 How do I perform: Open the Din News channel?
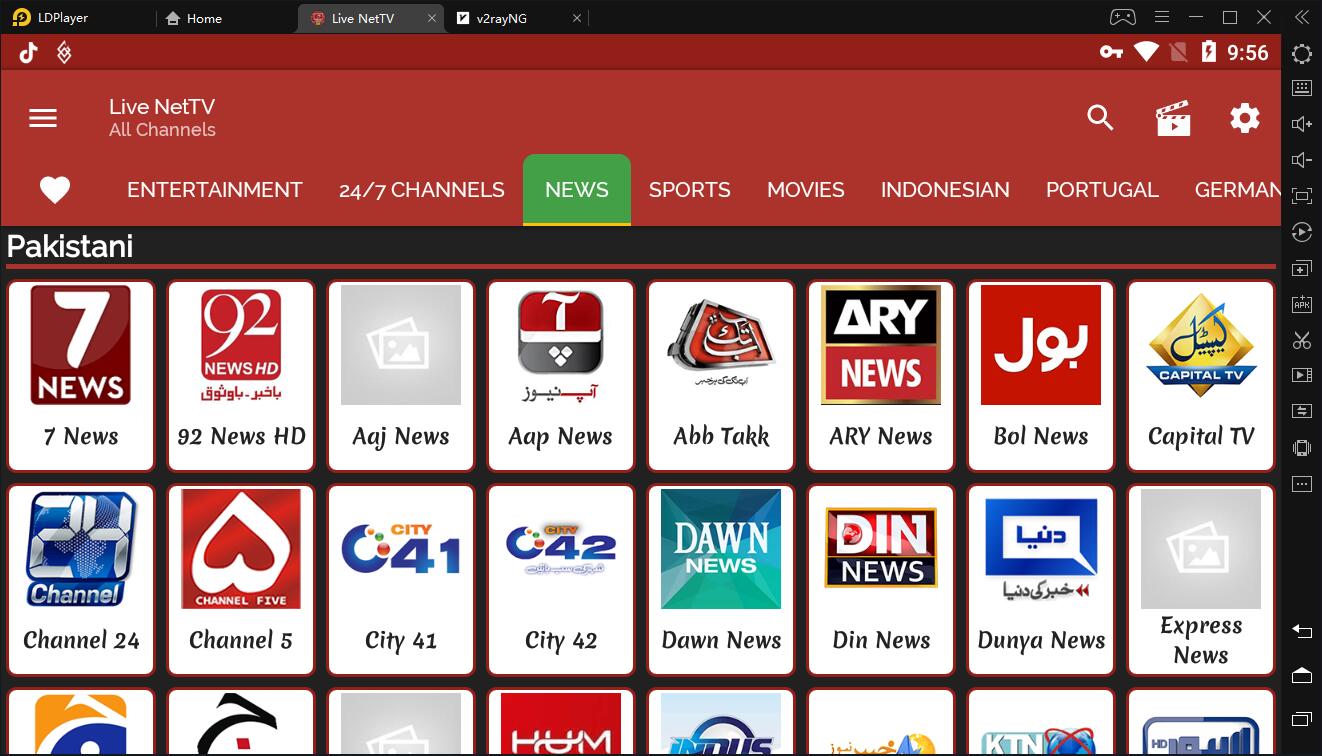[x=881, y=580]
